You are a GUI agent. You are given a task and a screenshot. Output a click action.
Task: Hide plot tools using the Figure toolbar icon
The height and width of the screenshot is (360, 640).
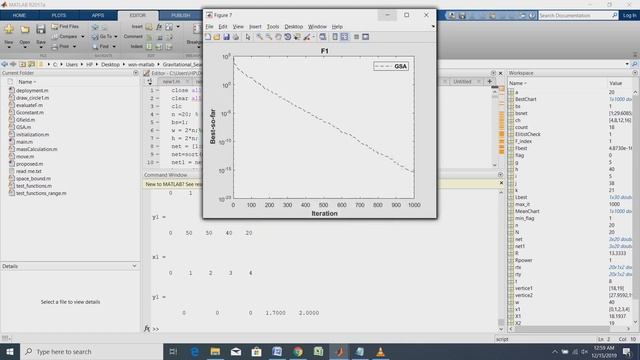(356, 37)
